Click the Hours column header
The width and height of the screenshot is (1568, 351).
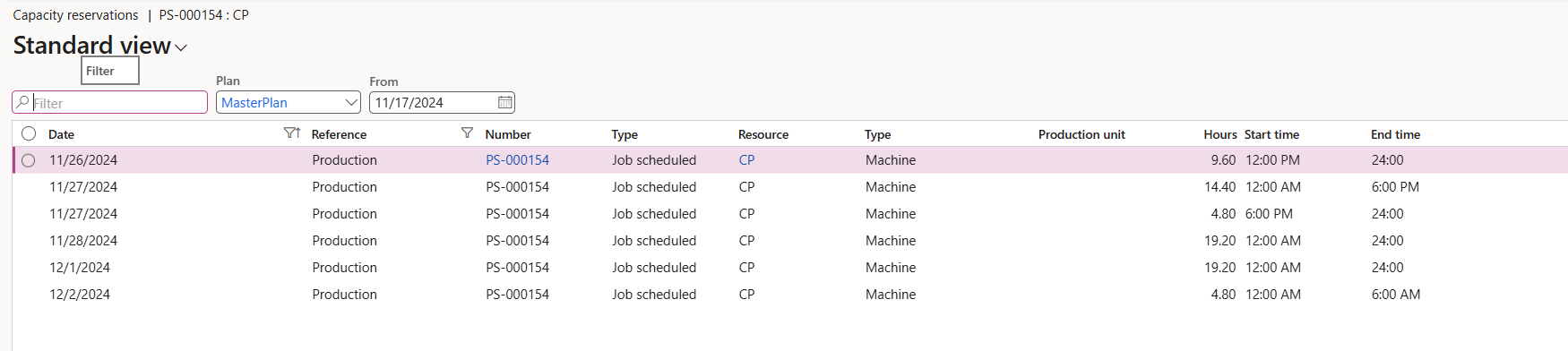coord(1219,134)
